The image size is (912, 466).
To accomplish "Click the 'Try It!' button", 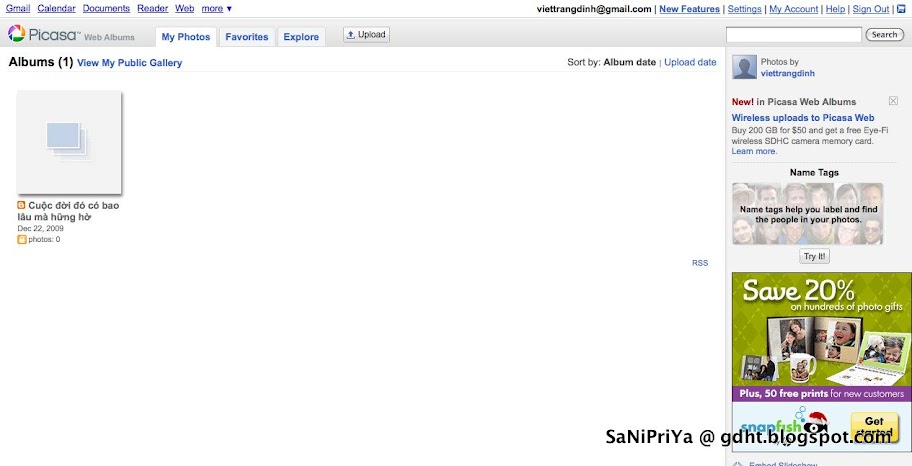I will [814, 257].
